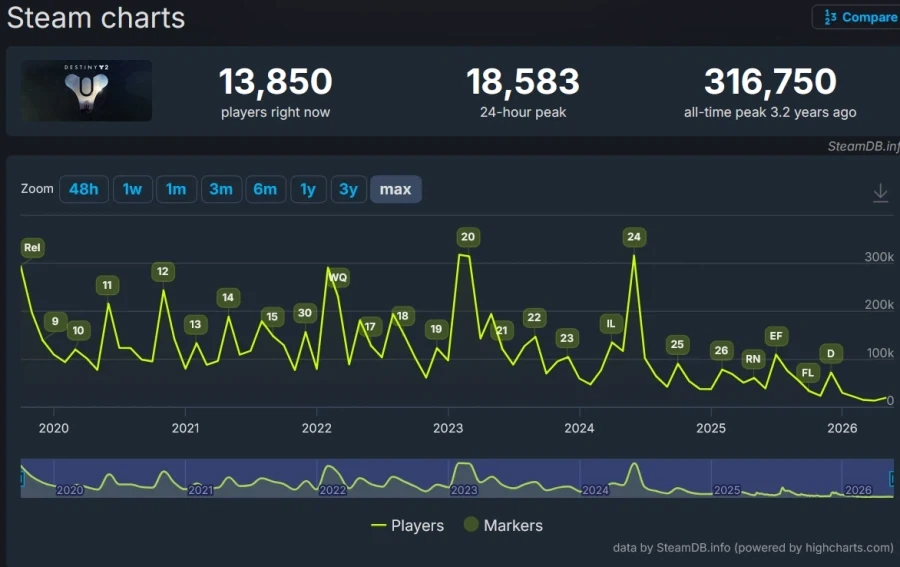Click chart marker 17
This screenshot has width=900, height=567.
[x=370, y=327]
